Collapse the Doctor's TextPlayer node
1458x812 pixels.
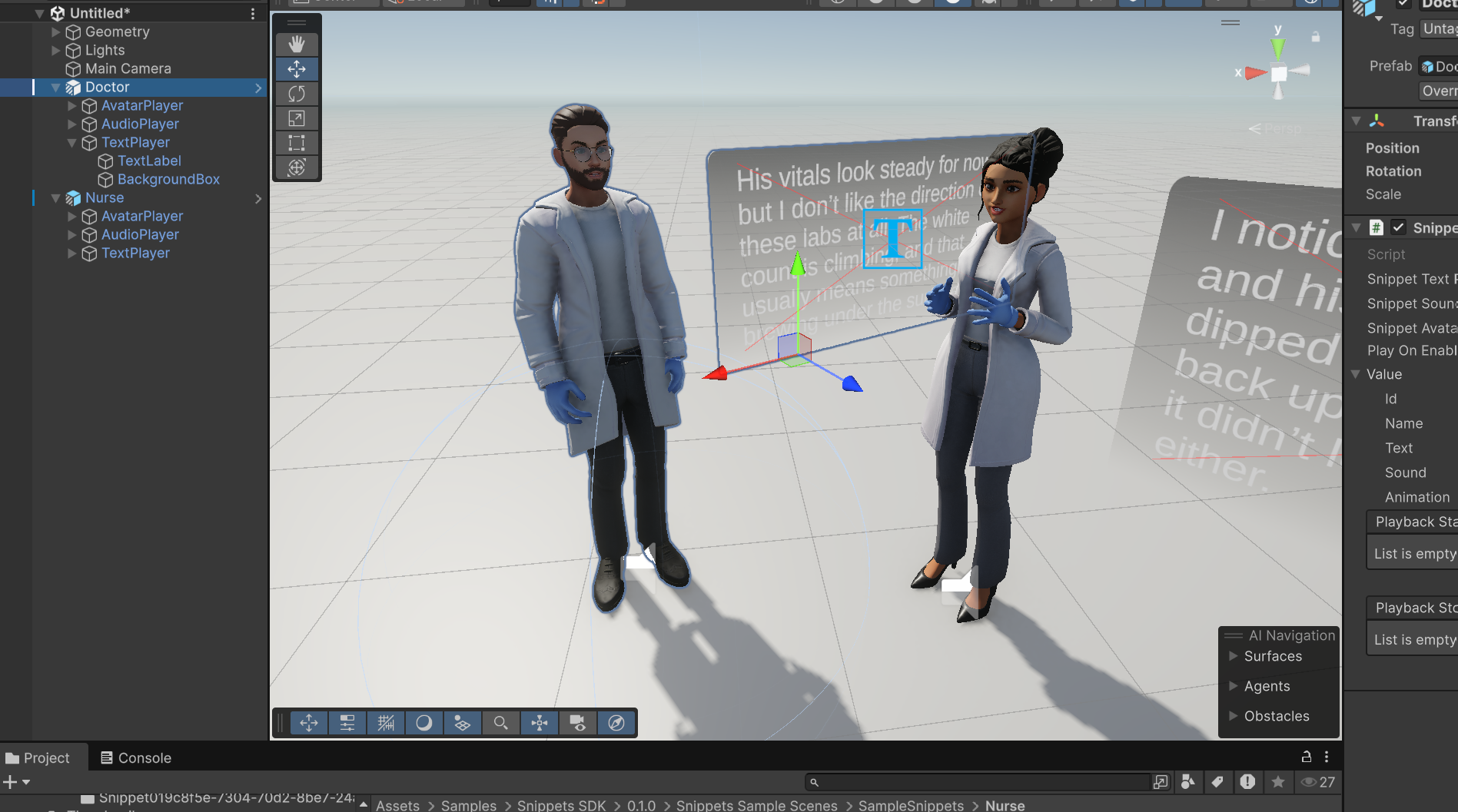coord(72,143)
